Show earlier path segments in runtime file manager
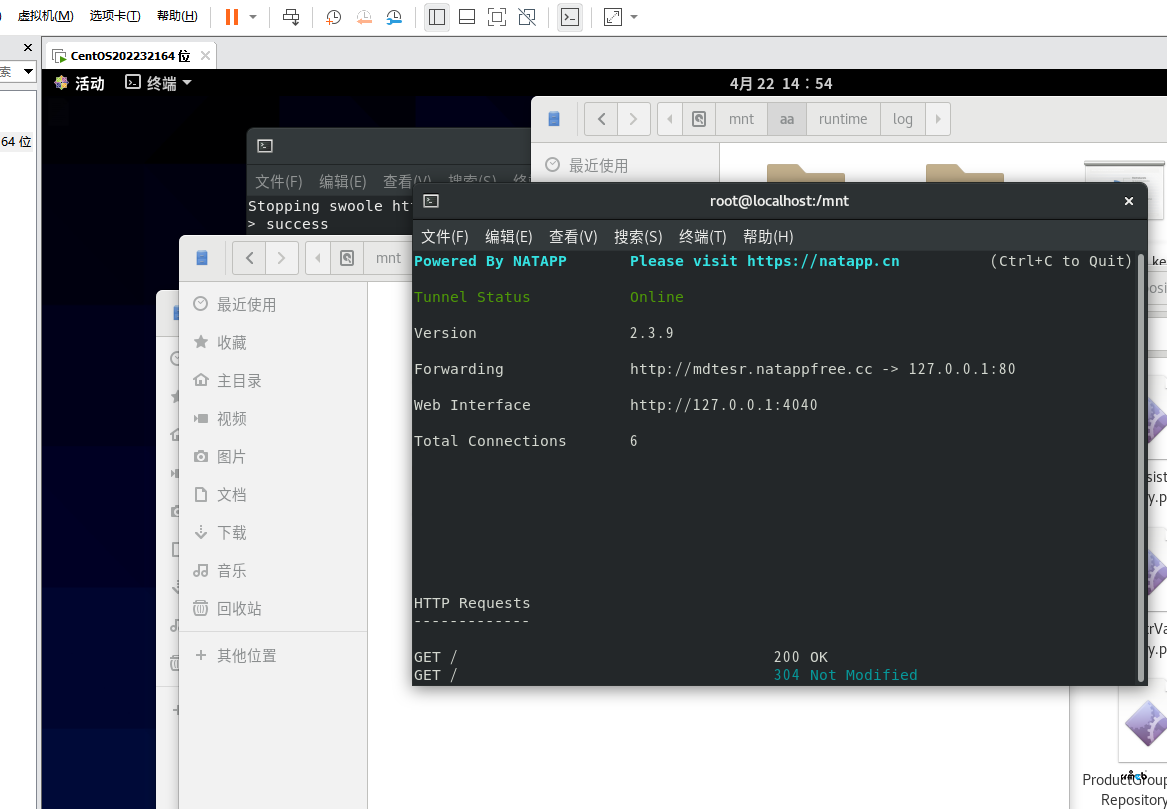The width and height of the screenshot is (1167, 809). (670, 119)
